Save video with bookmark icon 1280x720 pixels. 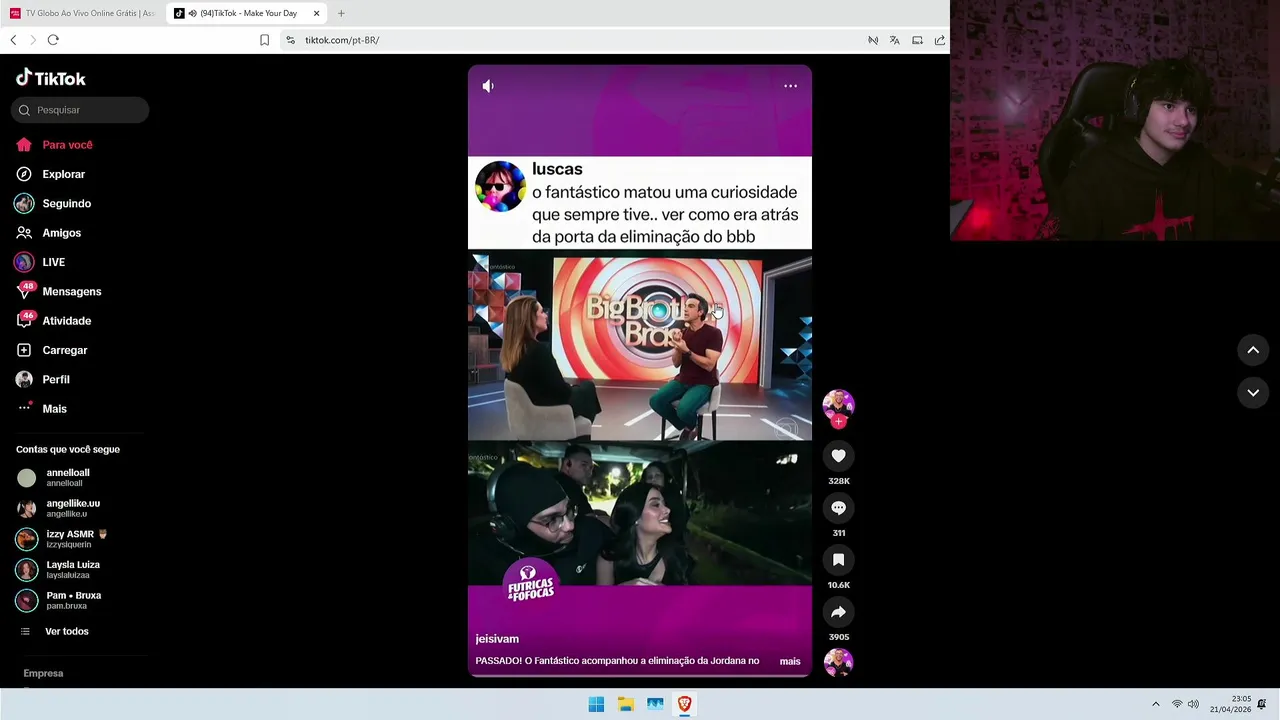(838, 560)
